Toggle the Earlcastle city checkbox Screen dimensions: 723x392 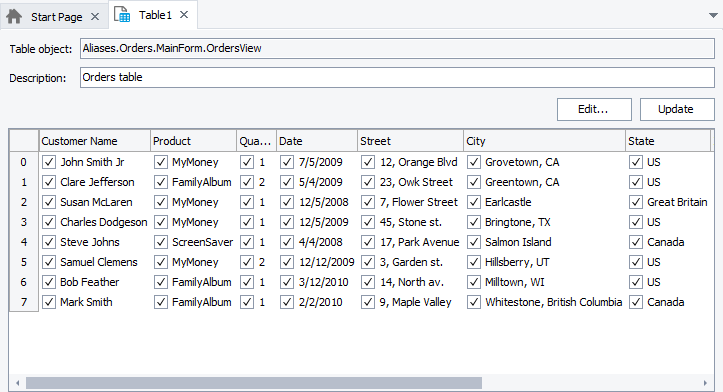[x=474, y=202]
